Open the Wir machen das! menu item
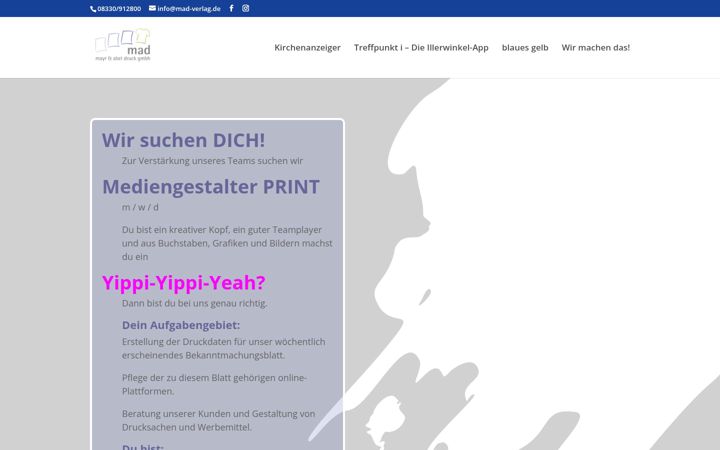The image size is (720, 450). pyautogui.click(x=596, y=47)
